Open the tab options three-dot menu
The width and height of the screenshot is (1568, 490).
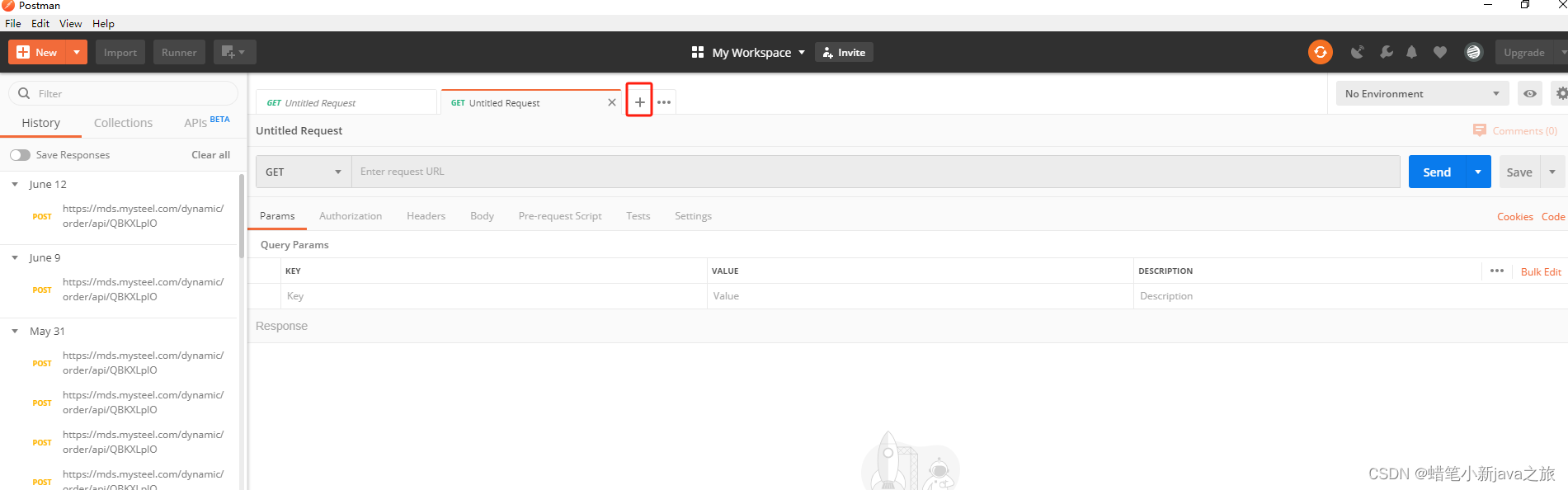[x=664, y=102]
